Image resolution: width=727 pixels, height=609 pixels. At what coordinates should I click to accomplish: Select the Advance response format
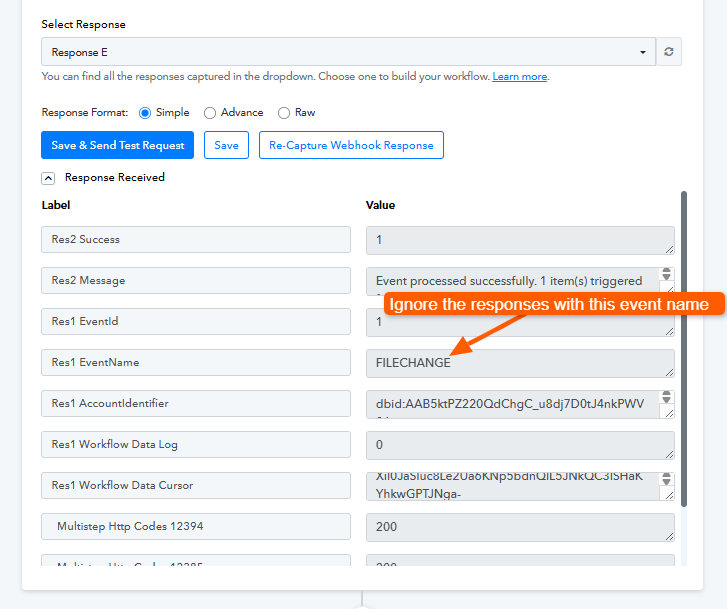(x=210, y=113)
